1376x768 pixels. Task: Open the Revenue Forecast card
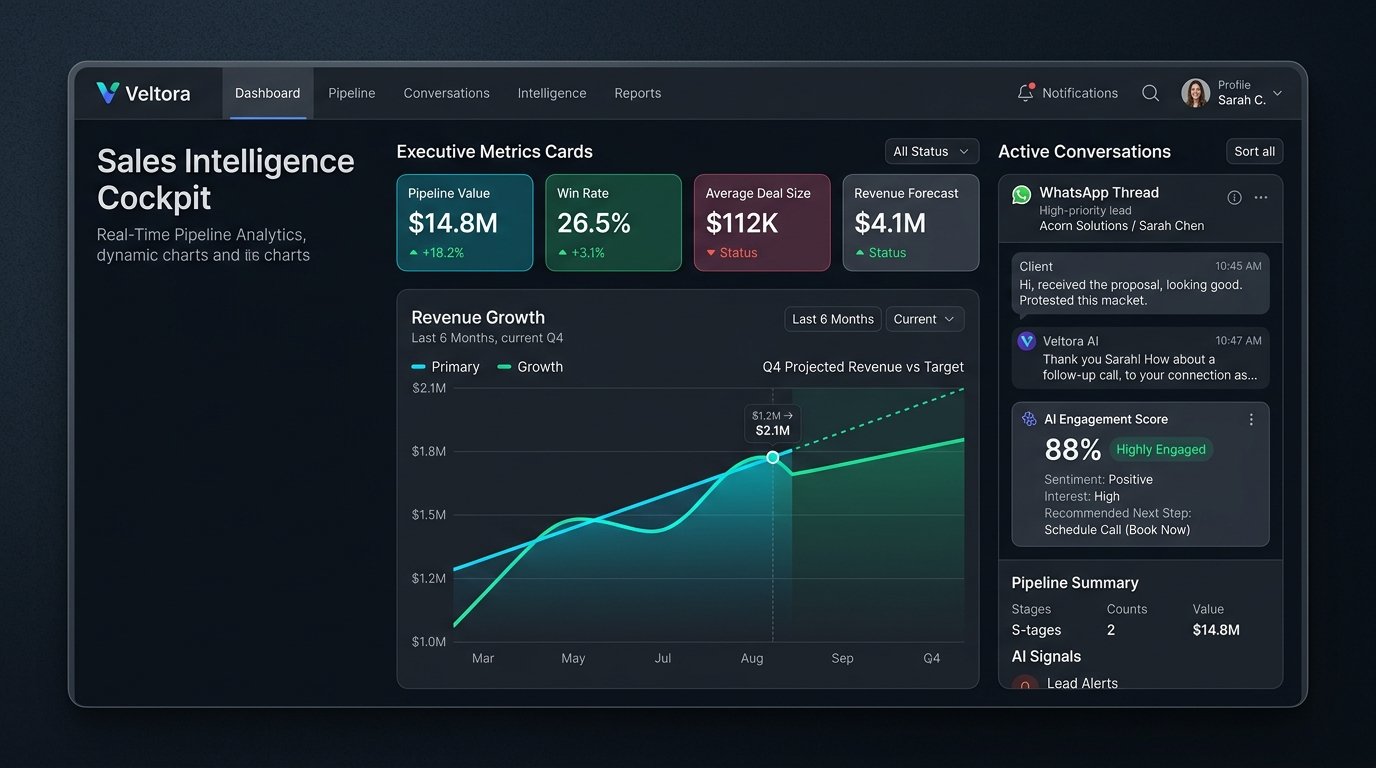[911, 223]
